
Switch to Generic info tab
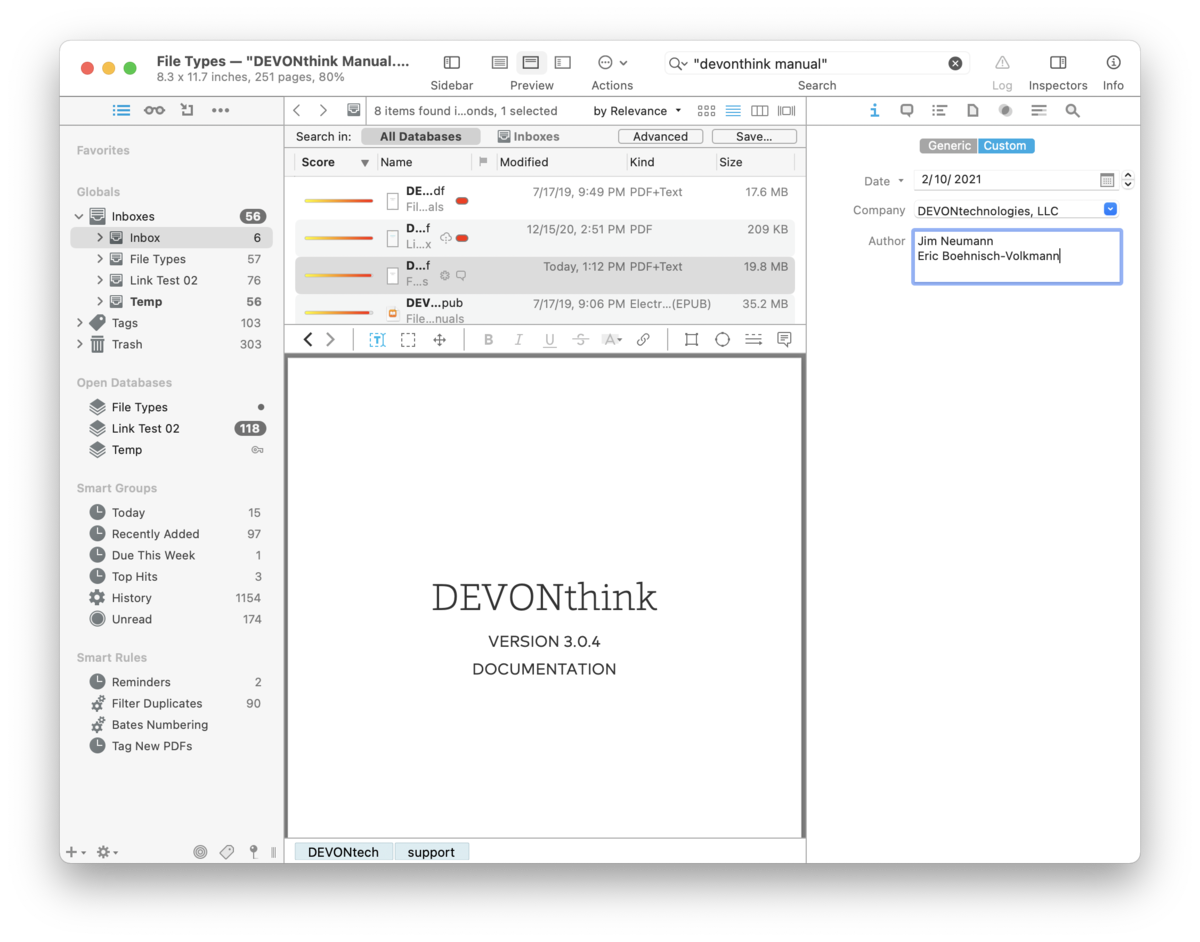[949, 146]
